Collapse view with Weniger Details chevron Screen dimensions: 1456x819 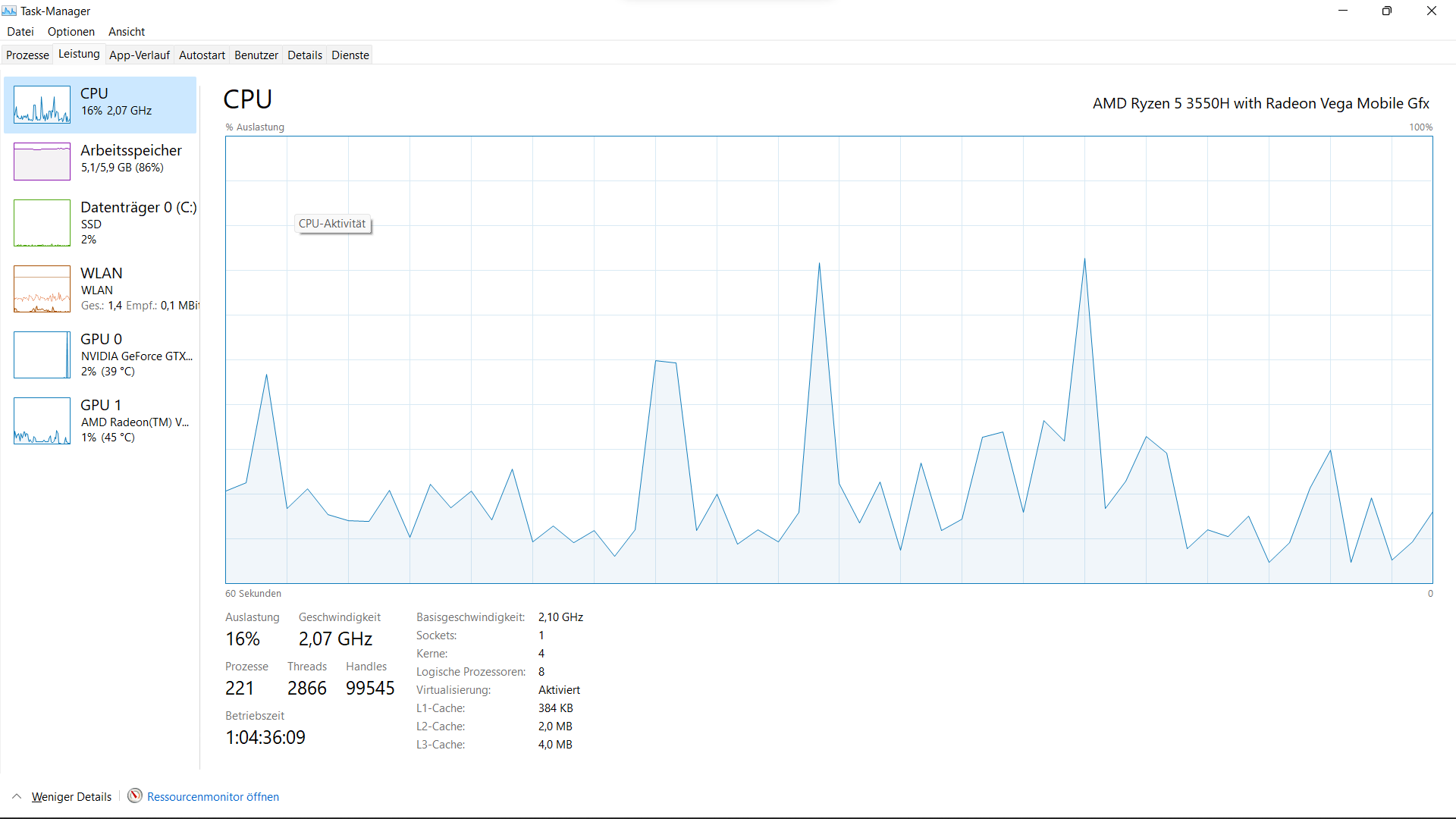click(17, 796)
